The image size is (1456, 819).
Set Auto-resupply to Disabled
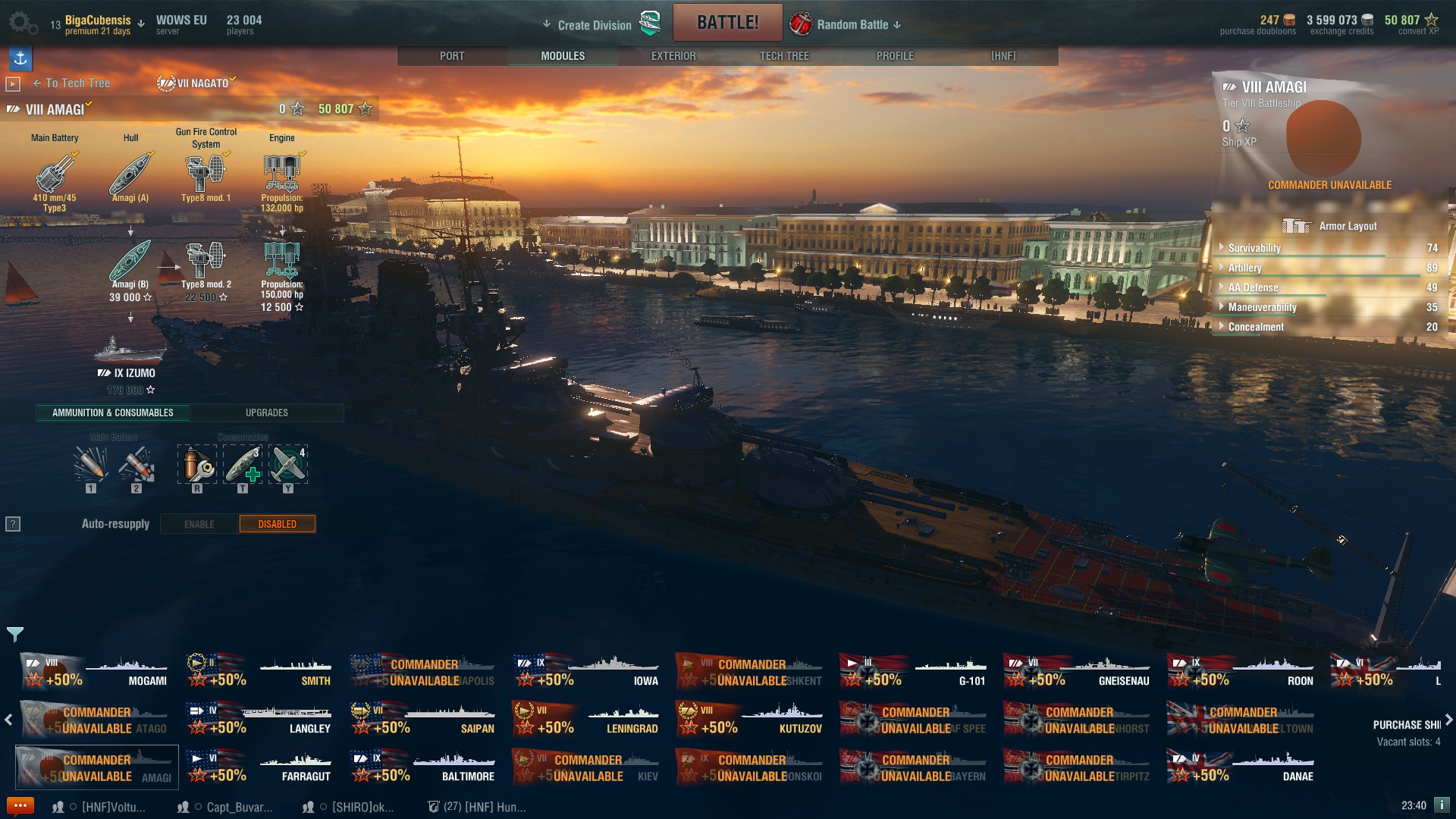click(278, 524)
